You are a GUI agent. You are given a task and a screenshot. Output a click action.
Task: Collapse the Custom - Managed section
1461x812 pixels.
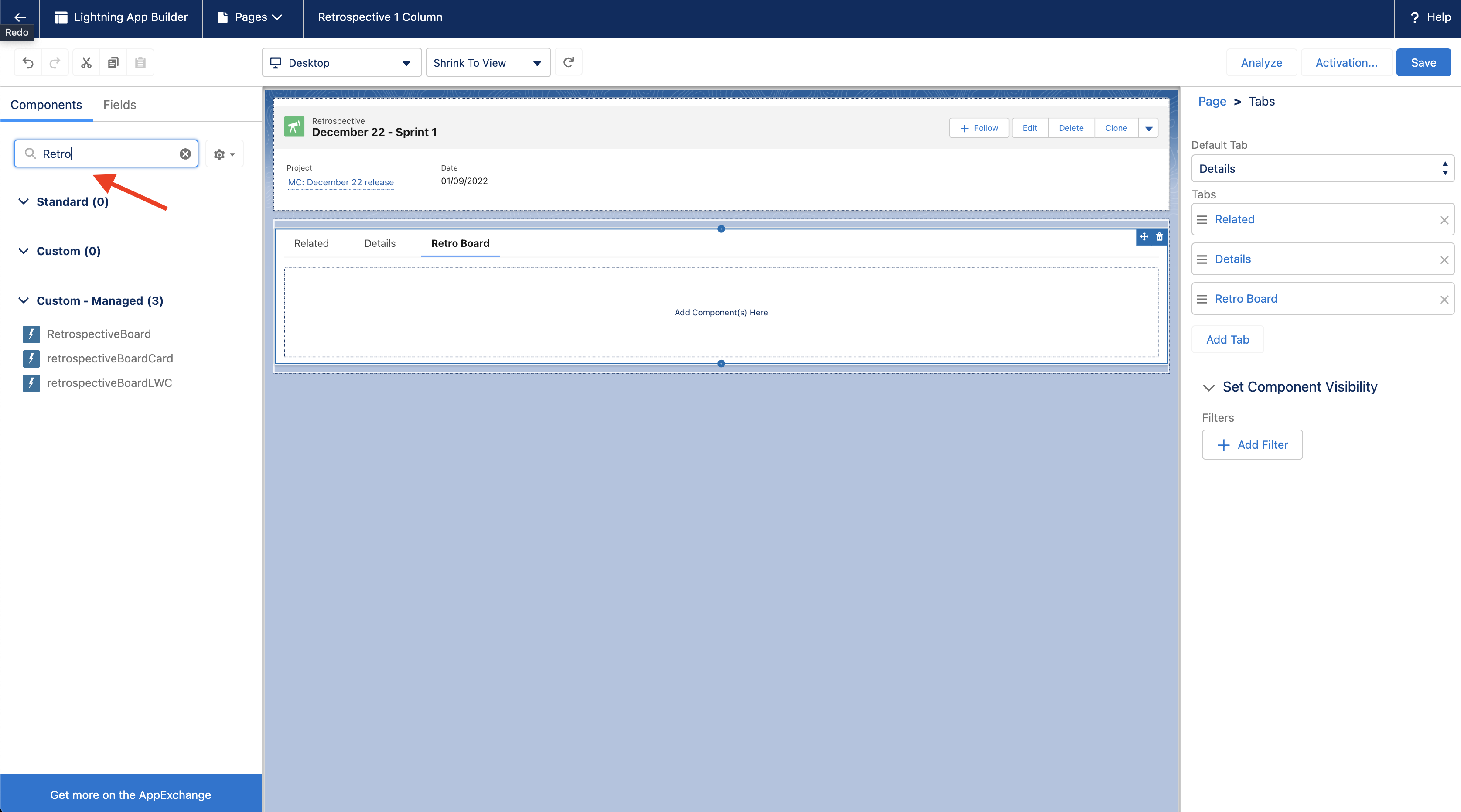coord(24,300)
